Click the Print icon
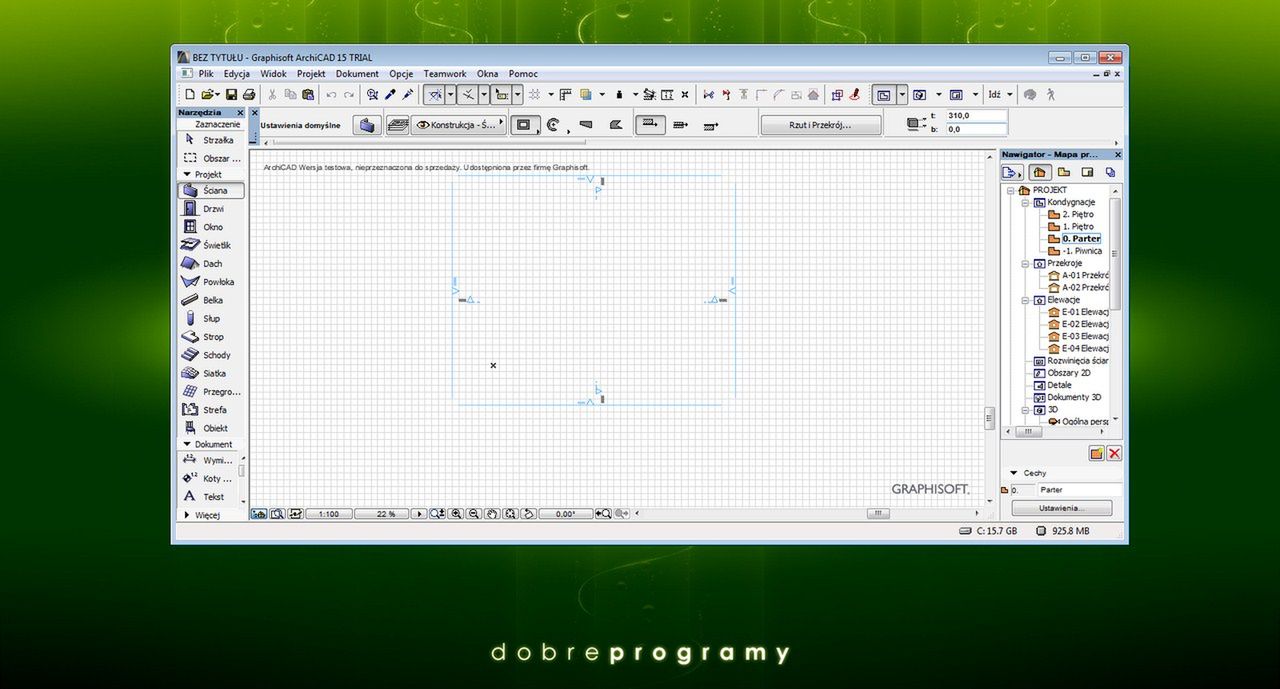The image size is (1280, 689). click(249, 94)
